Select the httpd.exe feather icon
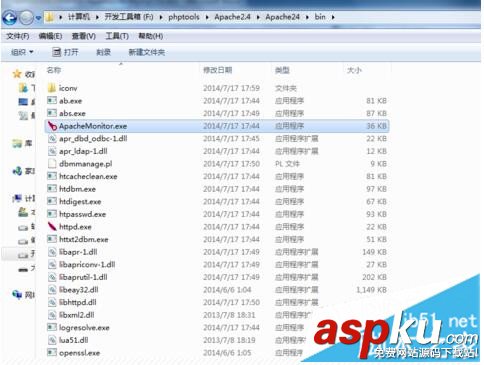Image resolution: width=484 pixels, height=365 pixels. (52, 227)
